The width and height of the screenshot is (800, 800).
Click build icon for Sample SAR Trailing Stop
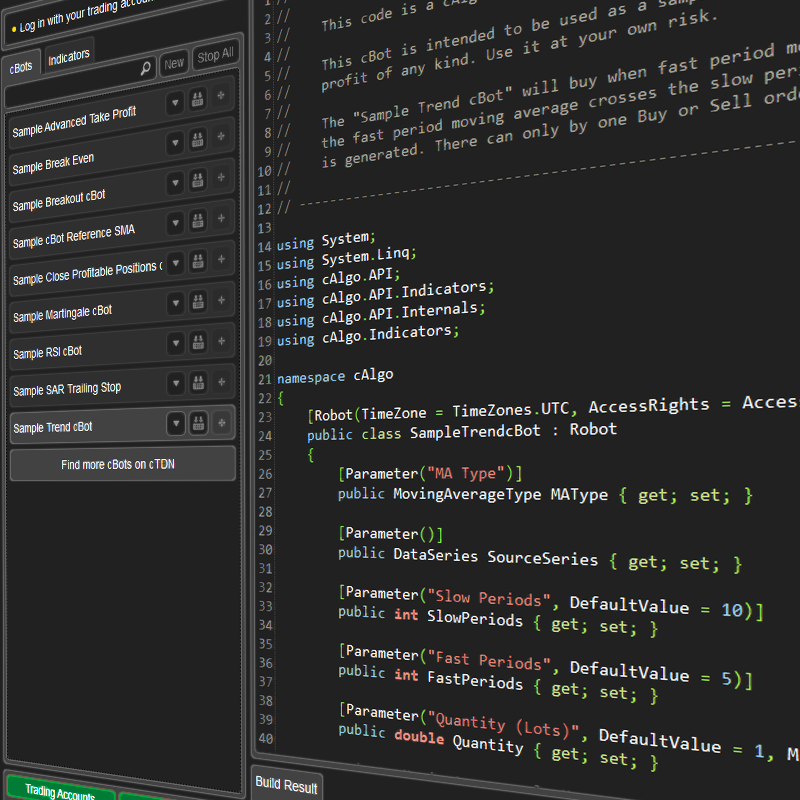tap(197, 382)
